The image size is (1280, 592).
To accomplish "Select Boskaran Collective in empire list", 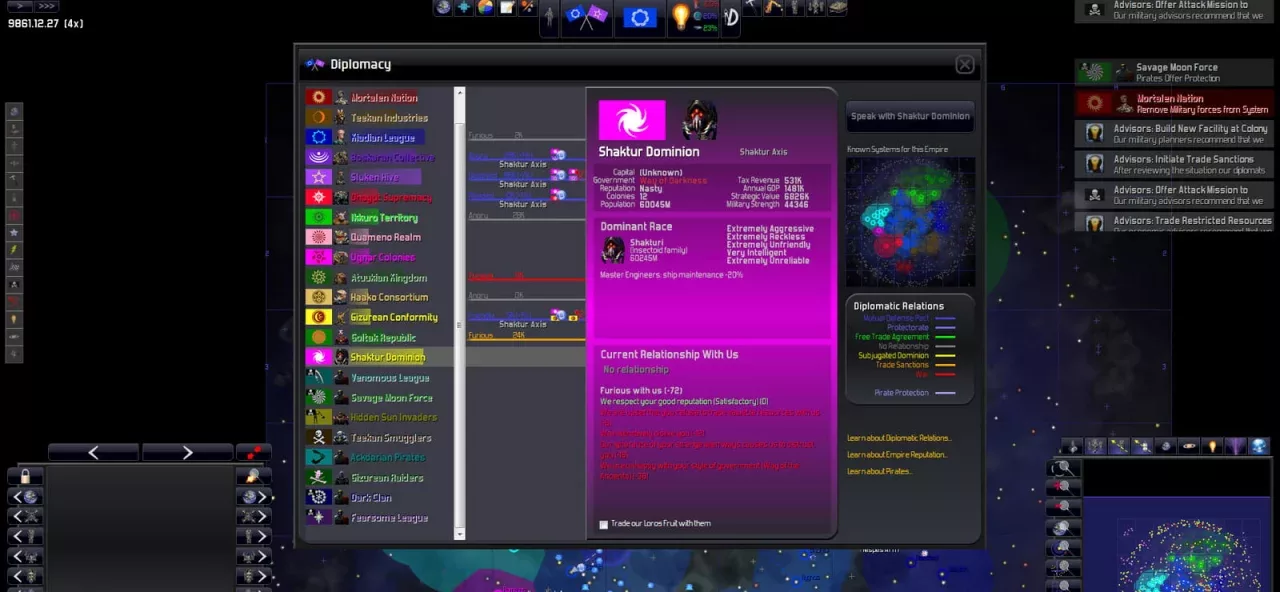I will pos(379,157).
